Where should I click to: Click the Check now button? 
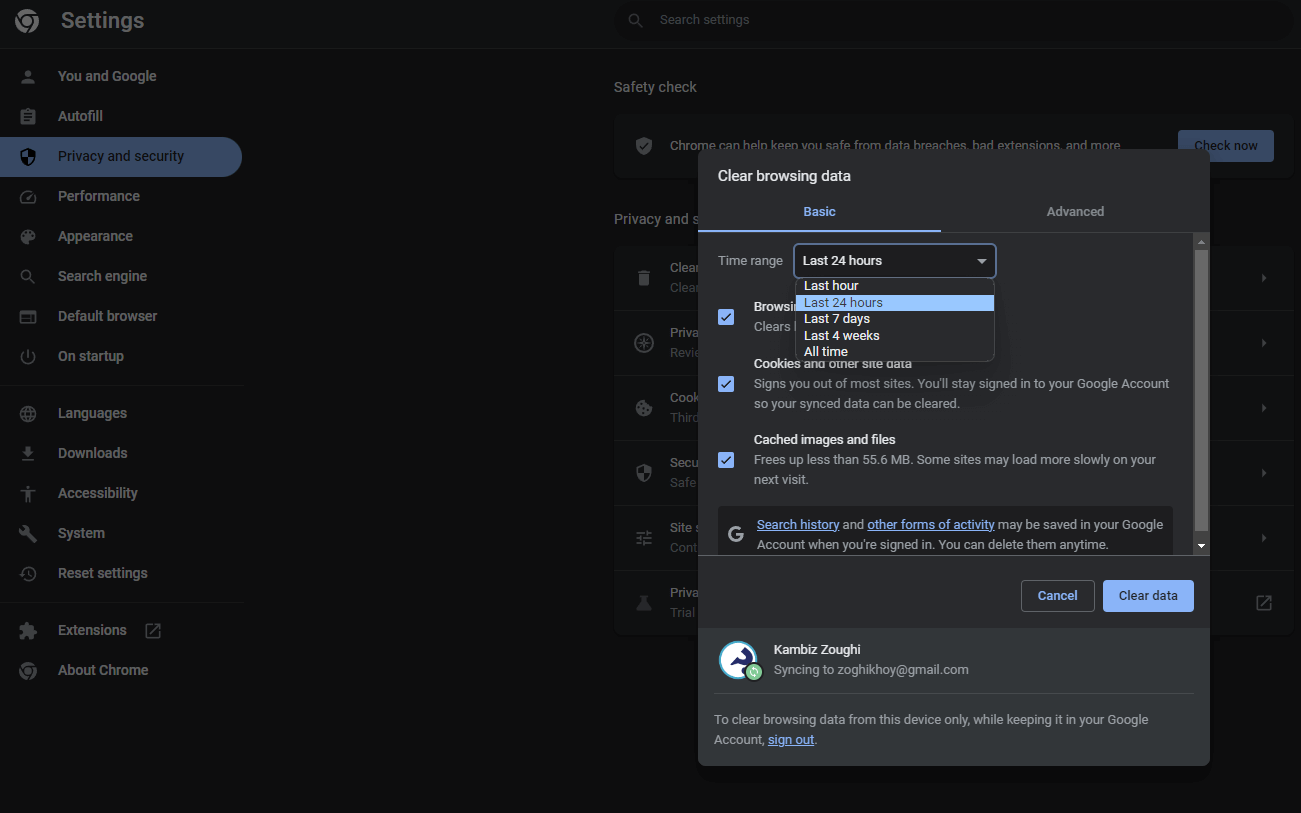(x=1225, y=146)
